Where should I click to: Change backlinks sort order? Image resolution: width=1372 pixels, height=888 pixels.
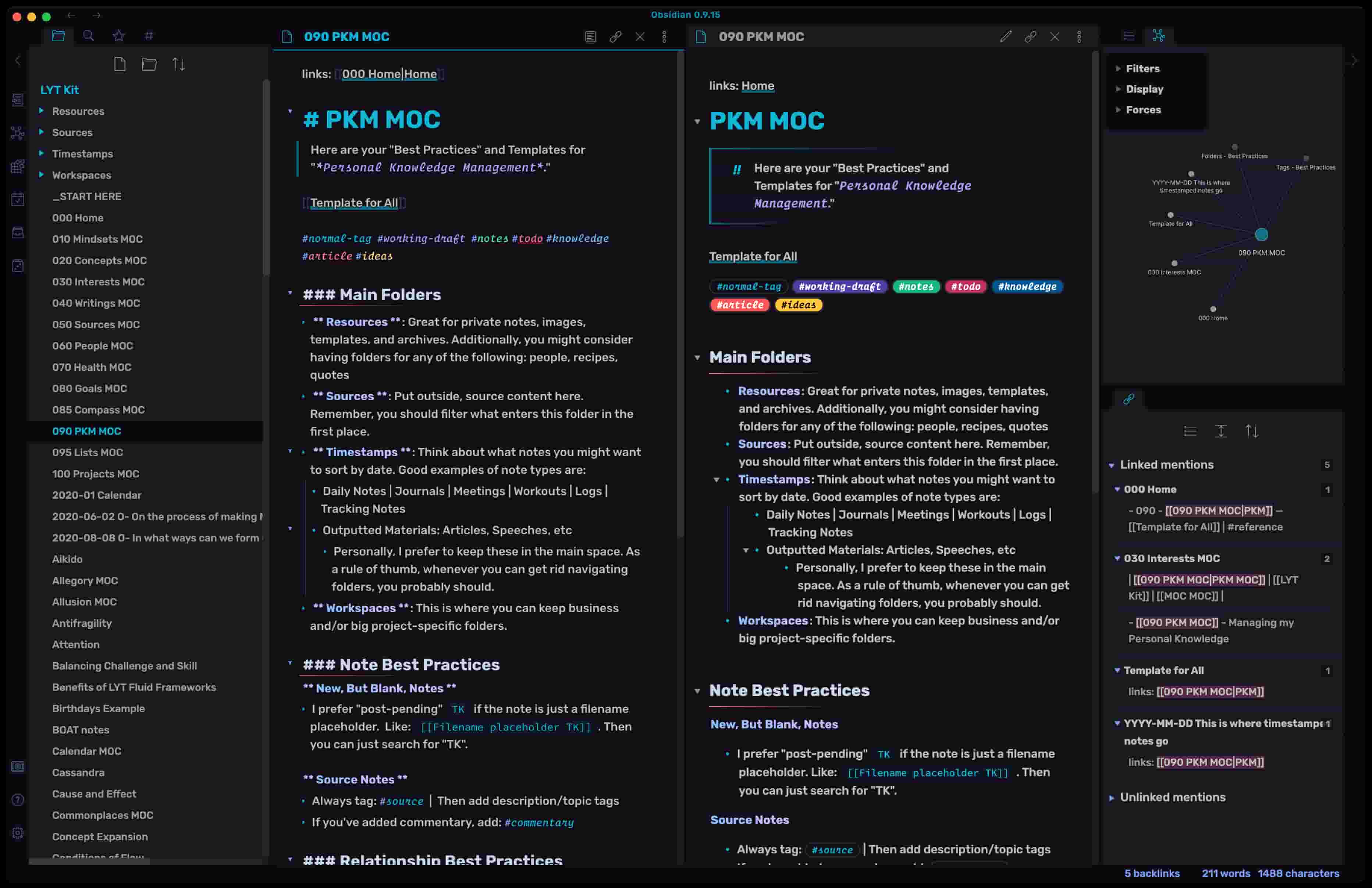tap(1251, 431)
